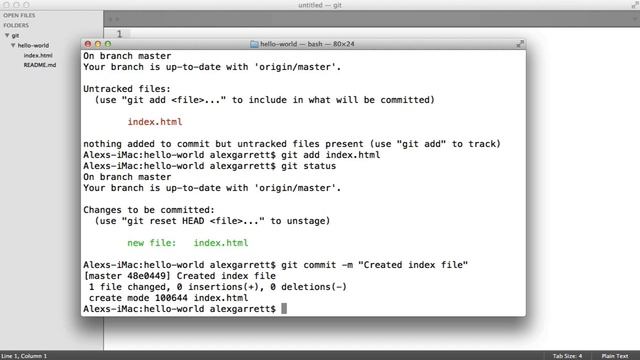Select the git root folder label
The width and height of the screenshot is (640, 360).
point(15,36)
